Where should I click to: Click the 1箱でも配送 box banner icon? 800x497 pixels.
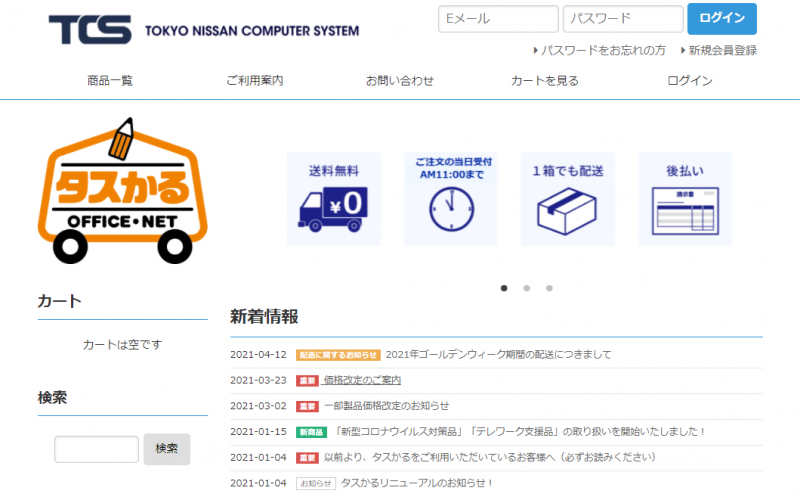pyautogui.click(x=568, y=199)
